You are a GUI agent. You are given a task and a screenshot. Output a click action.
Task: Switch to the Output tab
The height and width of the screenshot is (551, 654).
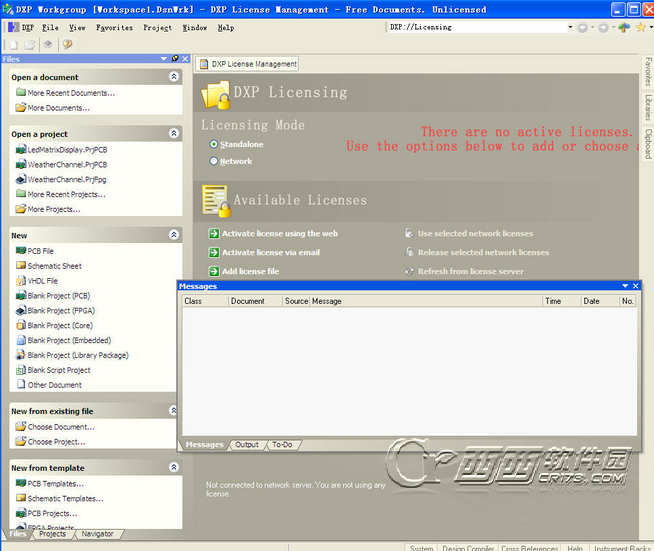(x=247, y=445)
